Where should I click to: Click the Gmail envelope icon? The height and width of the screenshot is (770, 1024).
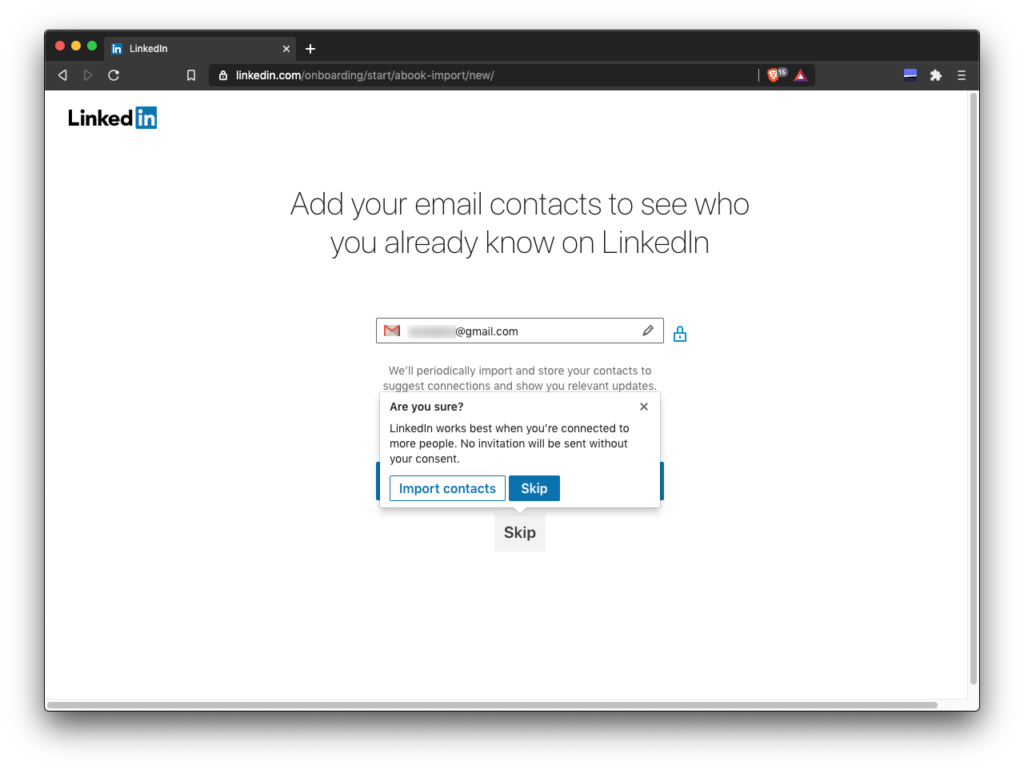[x=392, y=331]
